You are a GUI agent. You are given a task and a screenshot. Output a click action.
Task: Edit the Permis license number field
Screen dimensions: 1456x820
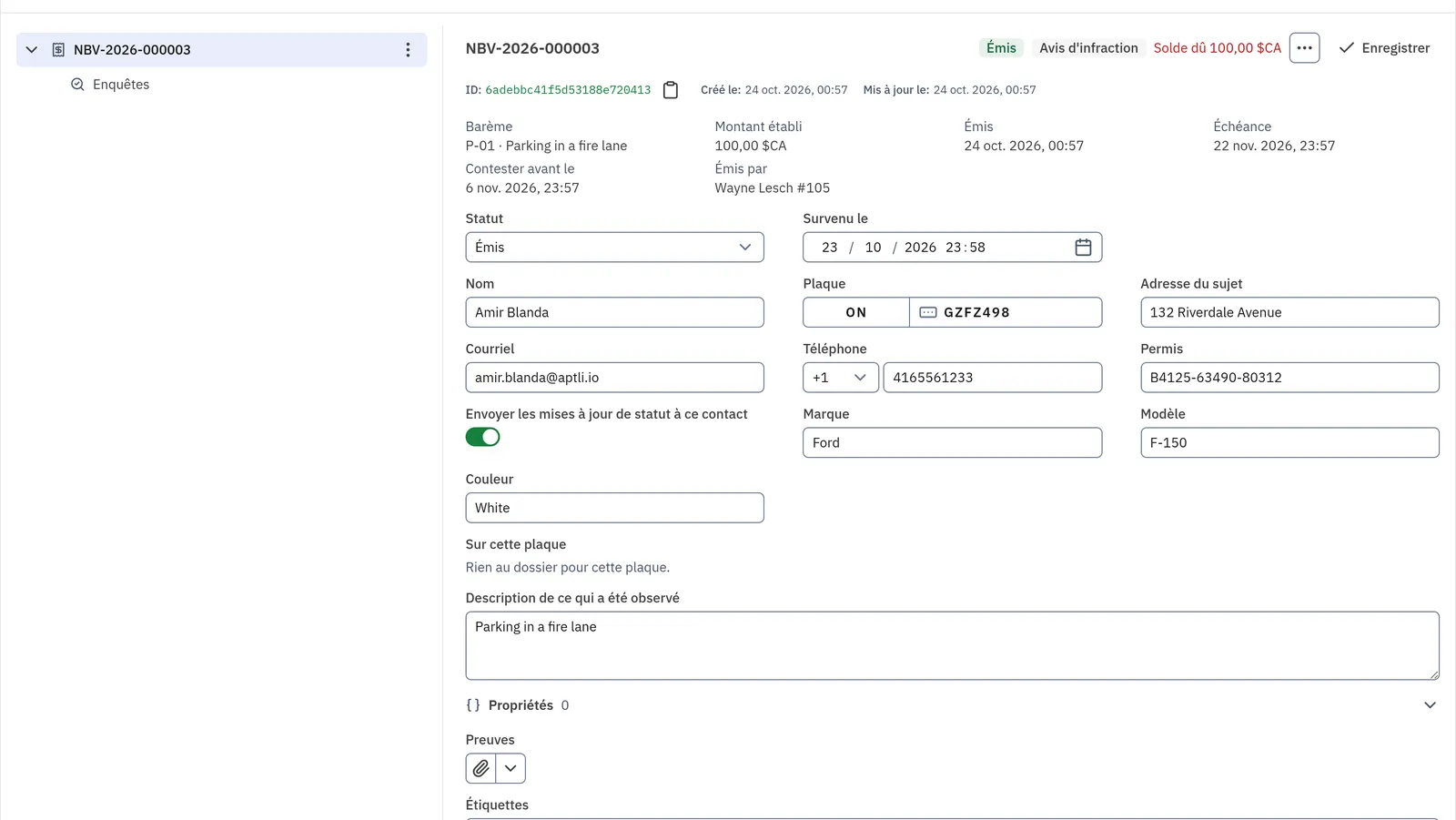[1289, 378]
